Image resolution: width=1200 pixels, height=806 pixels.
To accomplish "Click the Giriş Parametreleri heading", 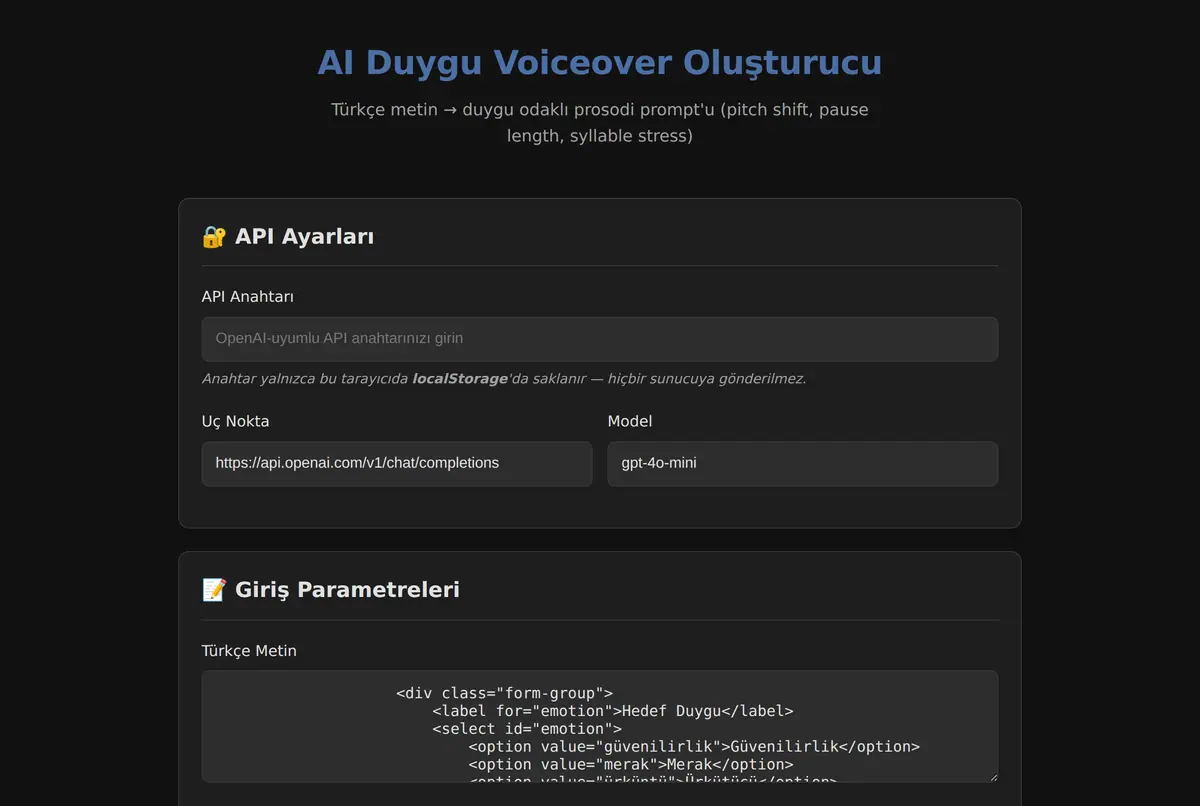I will (x=347, y=590).
